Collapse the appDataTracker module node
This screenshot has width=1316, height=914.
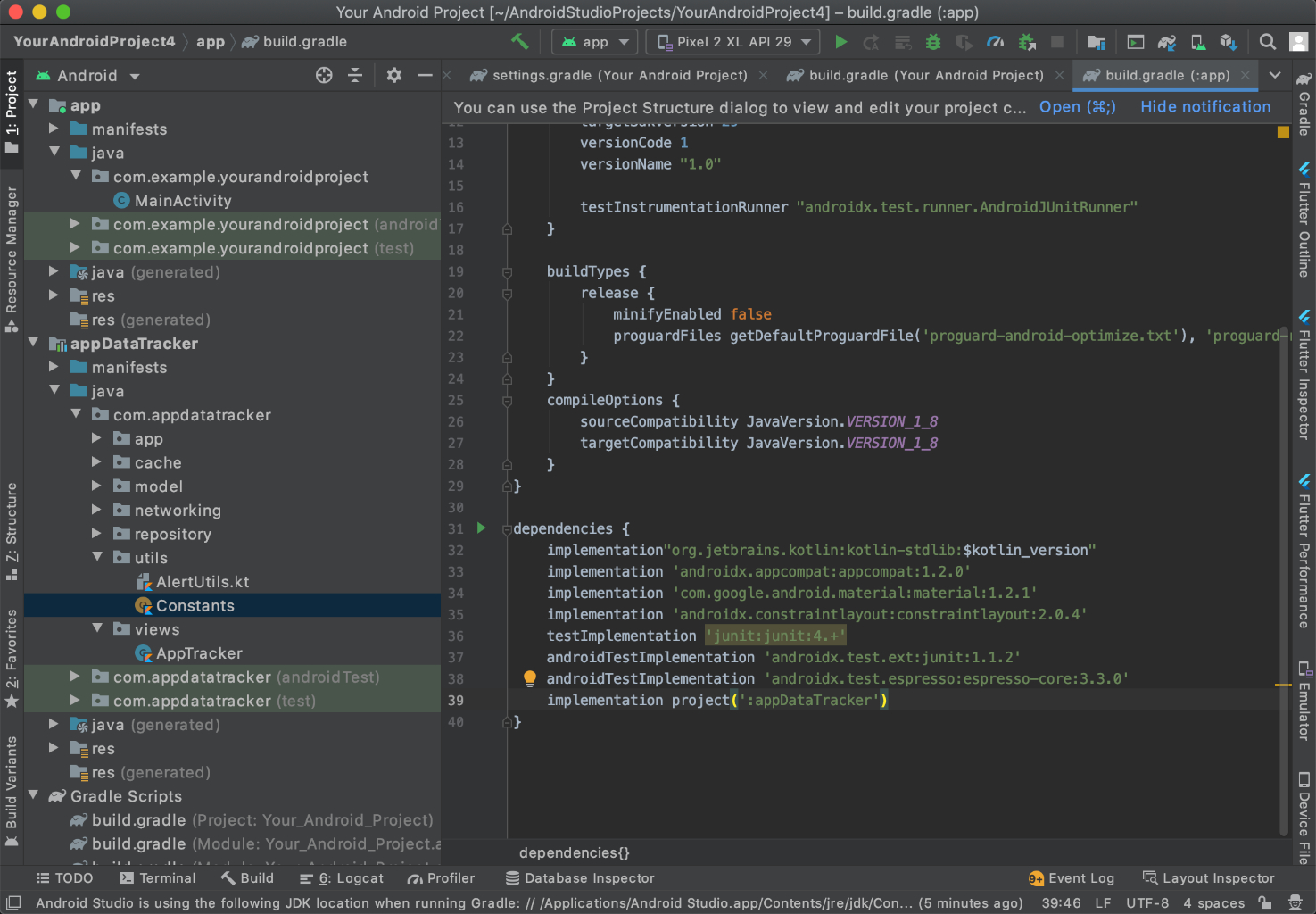[34, 343]
